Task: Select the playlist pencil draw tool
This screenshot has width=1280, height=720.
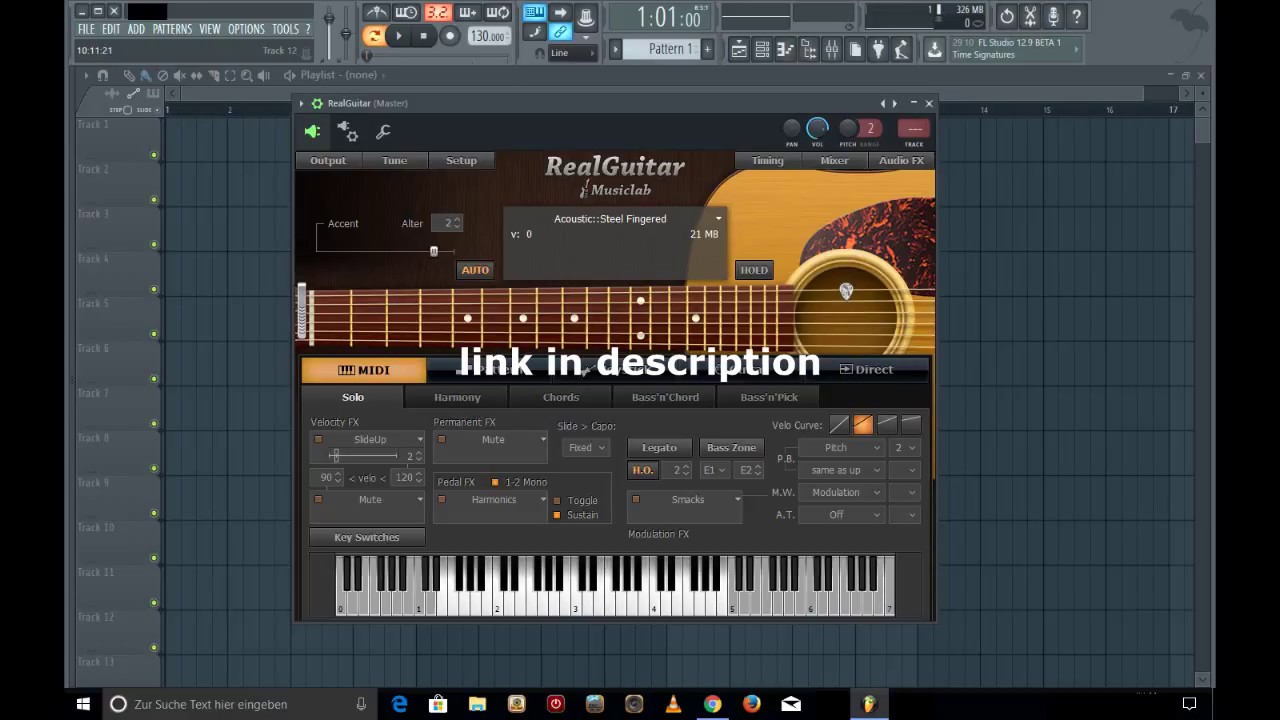Action: [129, 75]
